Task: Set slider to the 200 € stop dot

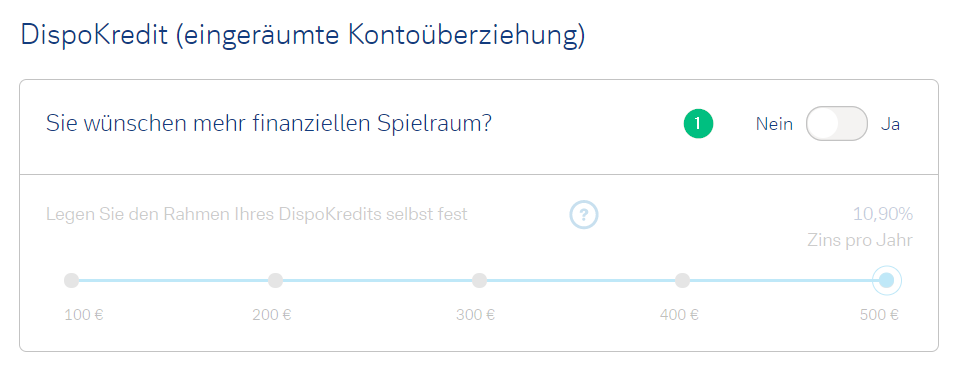Action: pyautogui.click(x=275, y=281)
